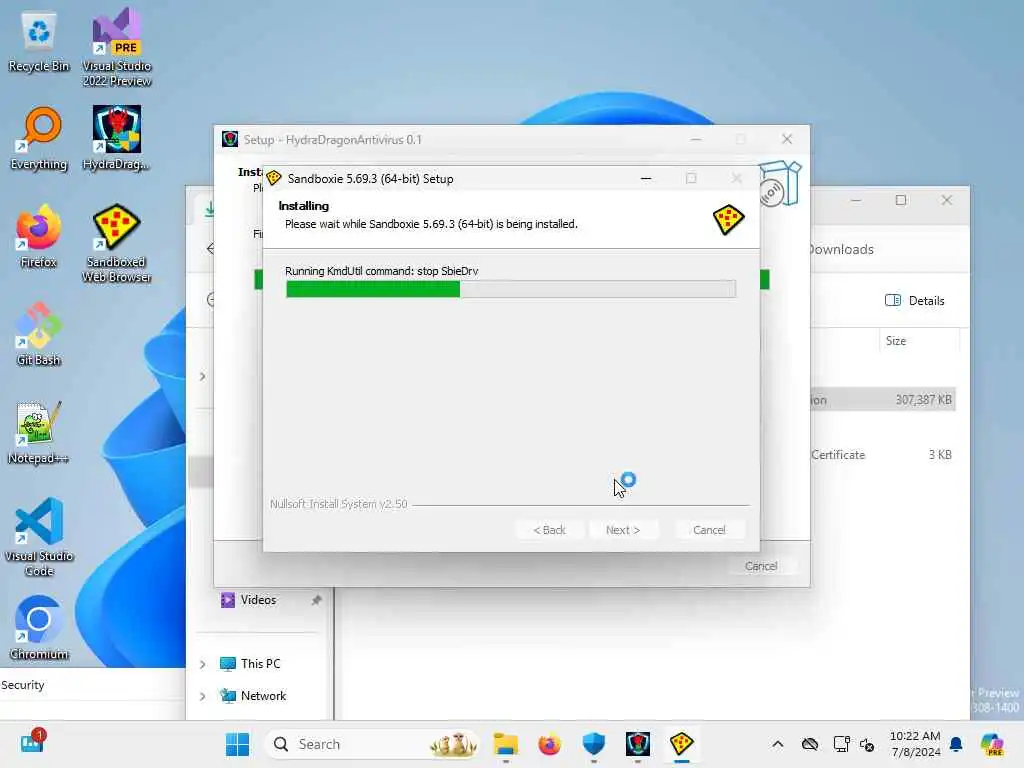Open Sandboxed Web Browser desktop shortcut
Viewport: 1024px width, 768px height.
pos(117,244)
